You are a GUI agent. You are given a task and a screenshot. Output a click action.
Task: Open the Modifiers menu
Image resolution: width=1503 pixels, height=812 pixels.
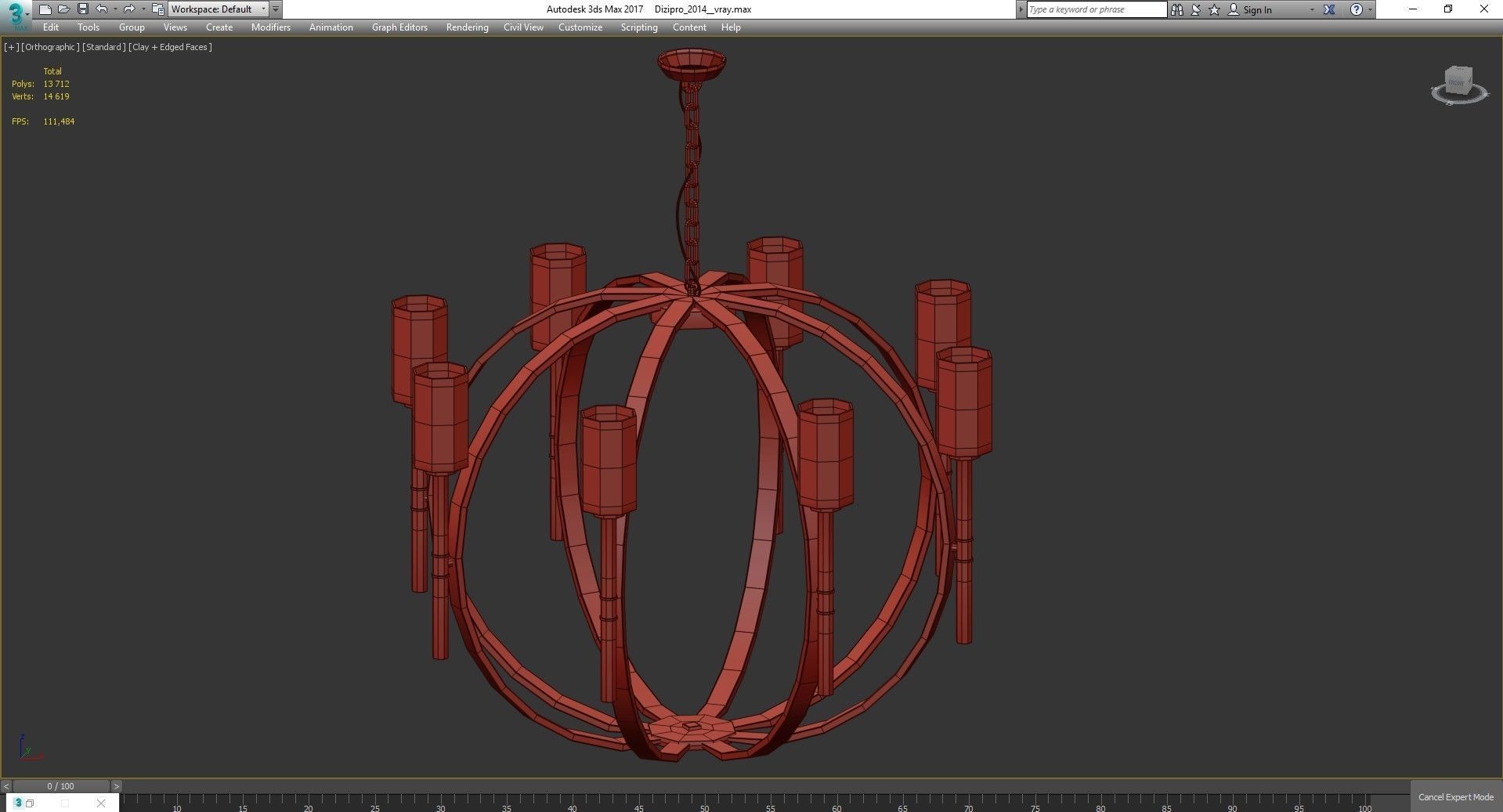pyautogui.click(x=271, y=27)
